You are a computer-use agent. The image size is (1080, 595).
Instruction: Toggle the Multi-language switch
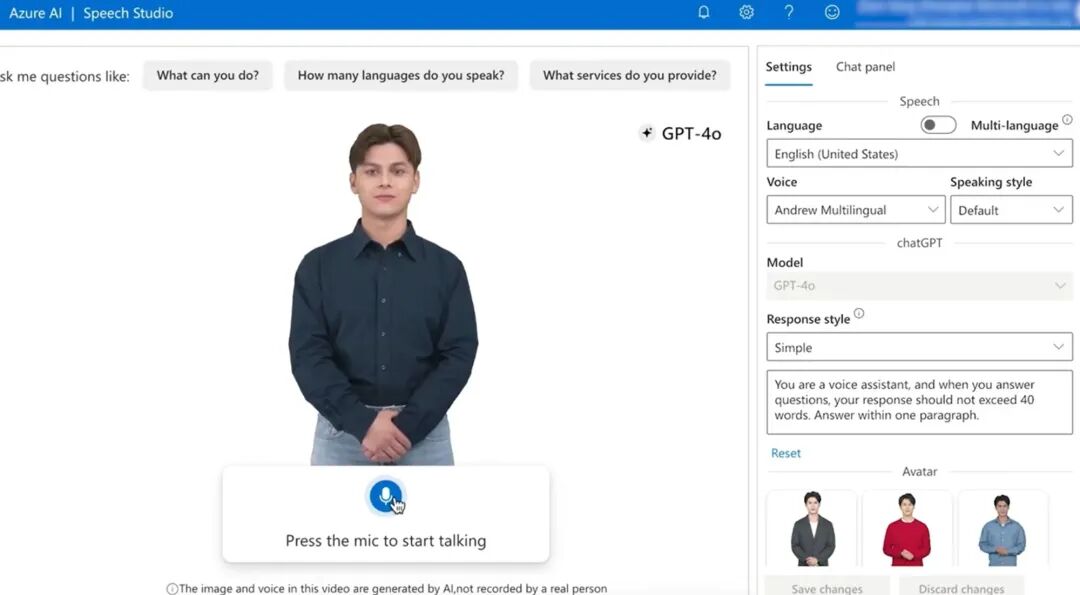click(x=938, y=125)
